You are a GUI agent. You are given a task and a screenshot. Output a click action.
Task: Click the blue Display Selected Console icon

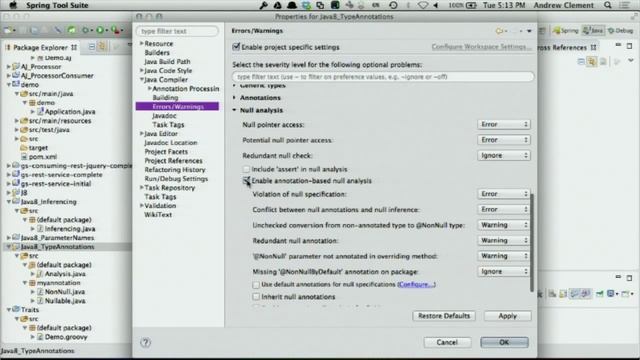pos(612,293)
